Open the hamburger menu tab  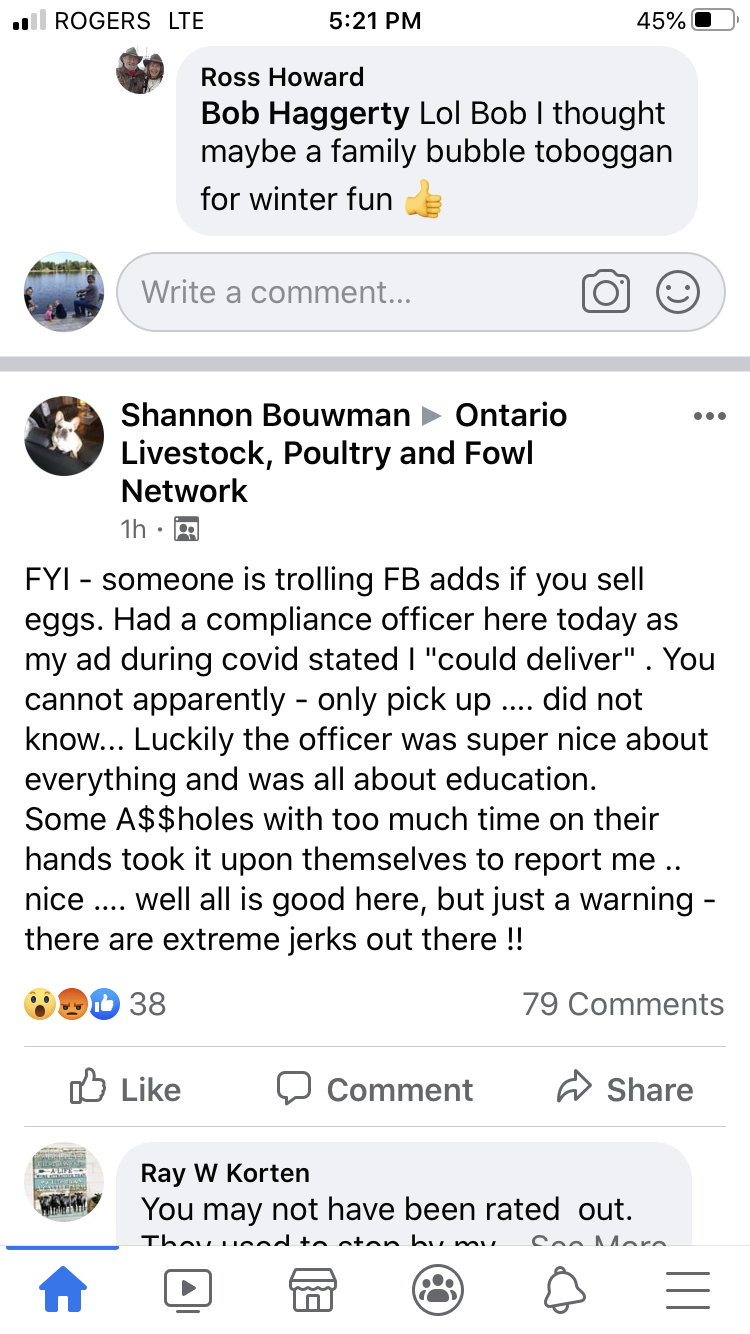click(x=687, y=1290)
